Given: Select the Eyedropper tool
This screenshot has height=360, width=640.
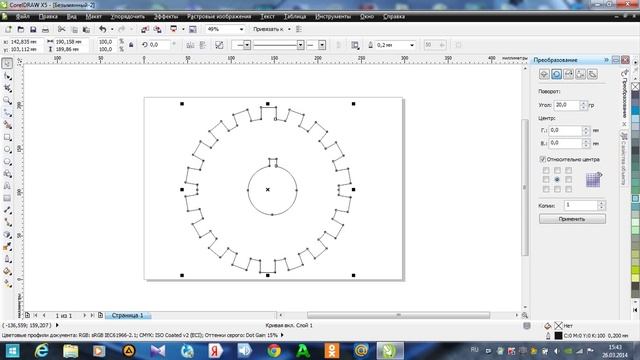Looking at the screenshot, I should 7,247.
